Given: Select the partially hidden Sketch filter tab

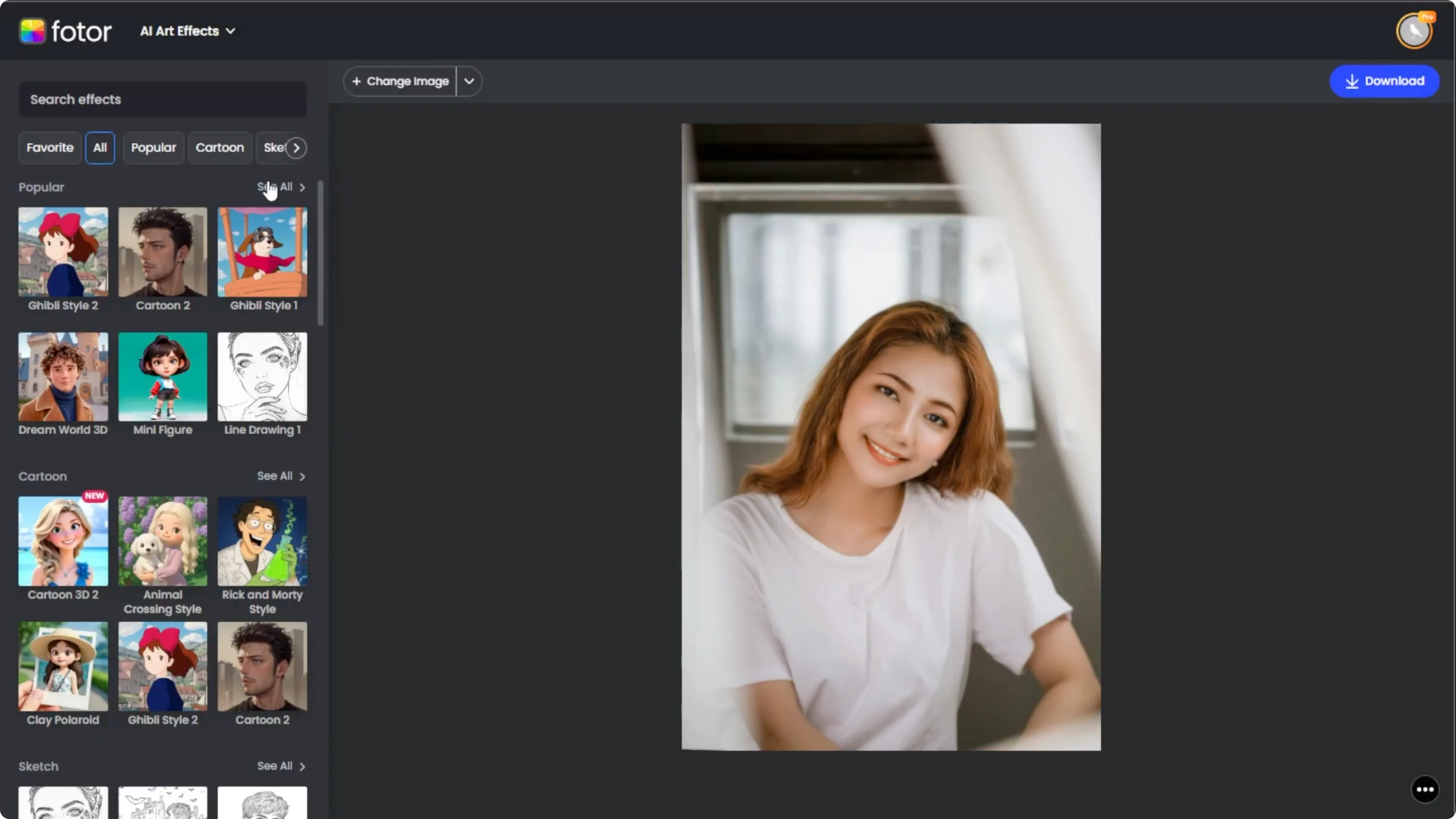Looking at the screenshot, I should [x=273, y=148].
